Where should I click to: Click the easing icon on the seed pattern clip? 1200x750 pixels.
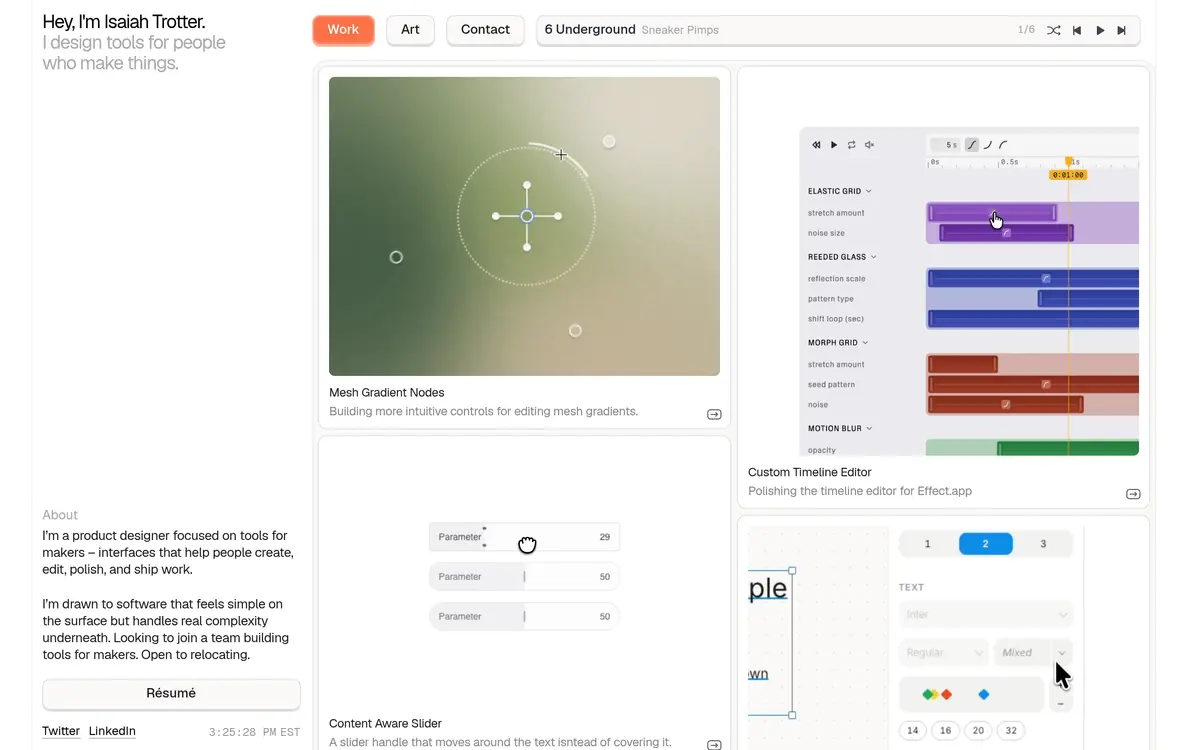pos(1046,384)
